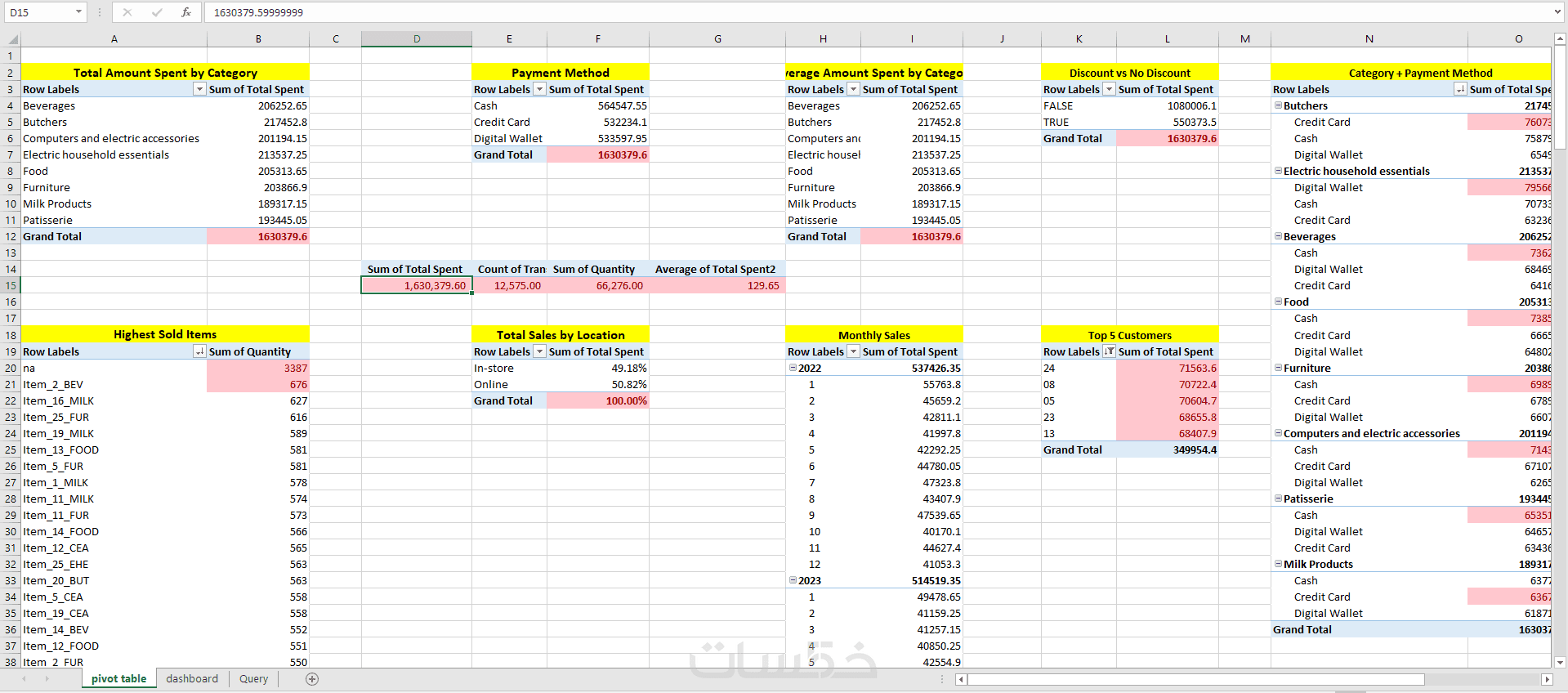This screenshot has width=1568, height=693.
Task: Open sort filter in Category + Payment Method table
Action: pyautogui.click(x=1460, y=89)
